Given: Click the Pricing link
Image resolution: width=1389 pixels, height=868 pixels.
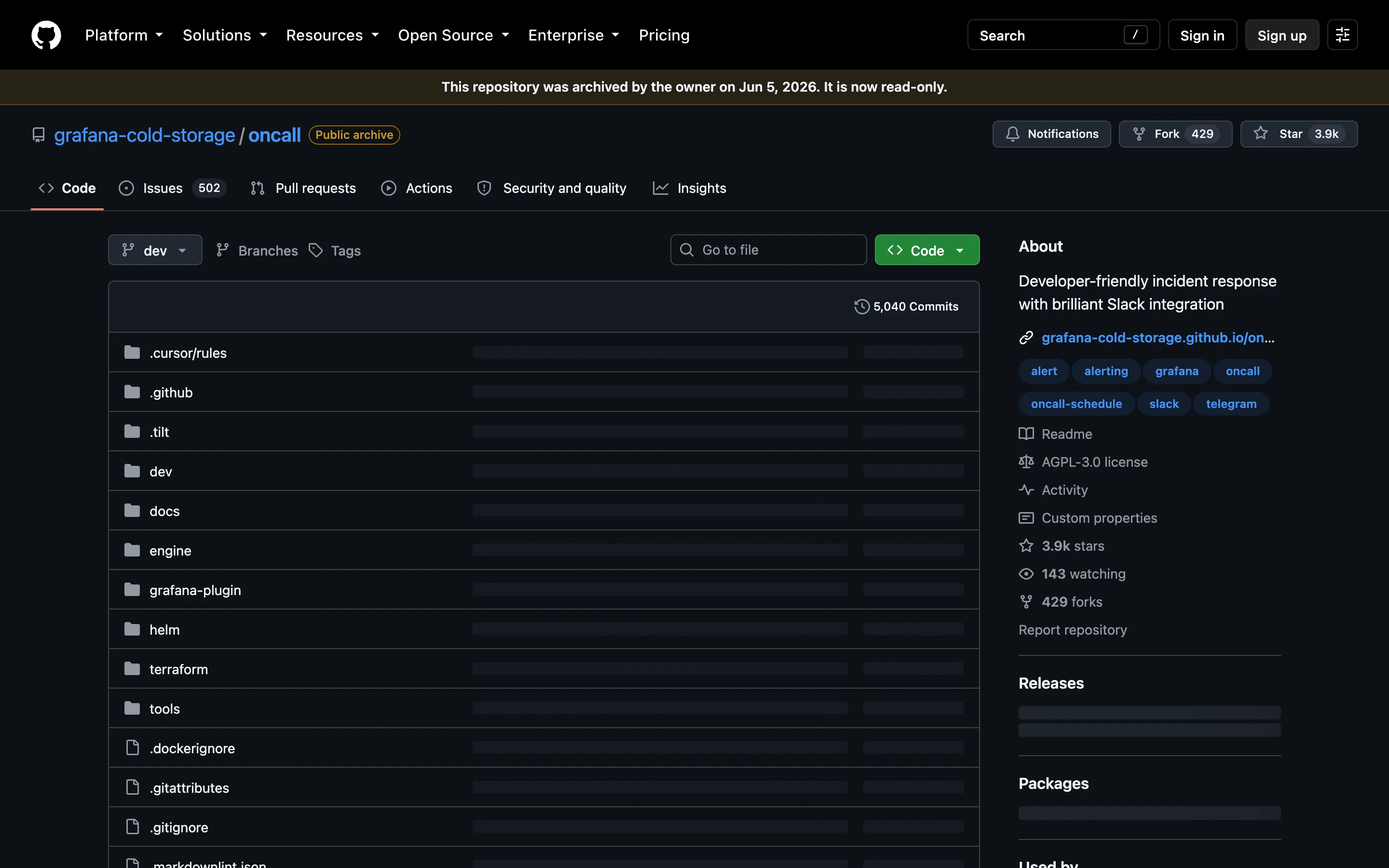Looking at the screenshot, I should pos(664,35).
